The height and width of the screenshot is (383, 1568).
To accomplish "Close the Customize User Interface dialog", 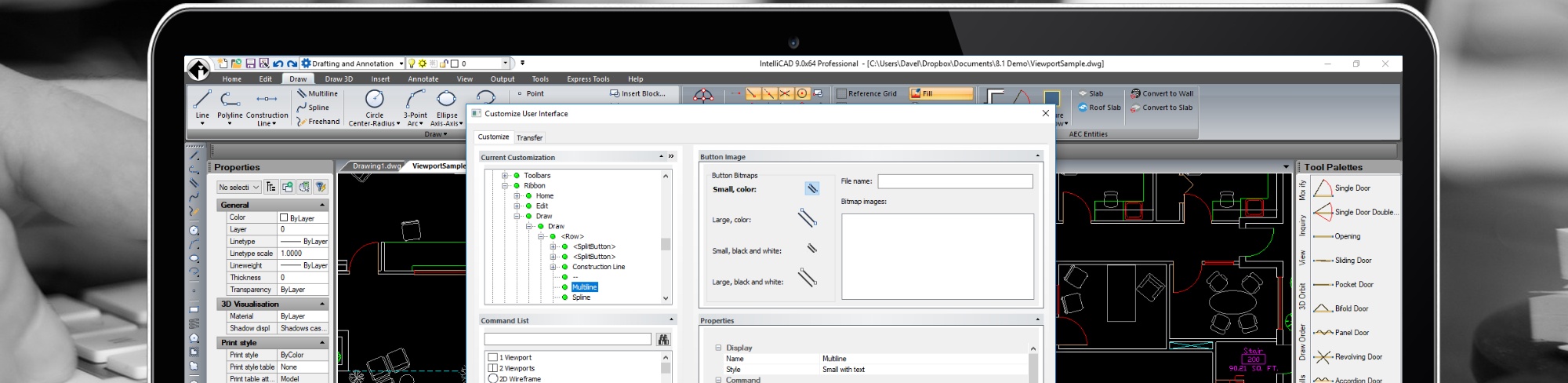I will (x=1045, y=114).
